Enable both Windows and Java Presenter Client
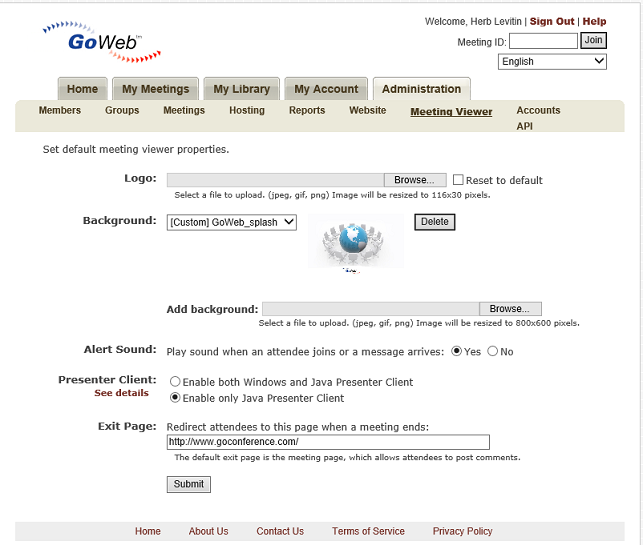 click(x=175, y=382)
